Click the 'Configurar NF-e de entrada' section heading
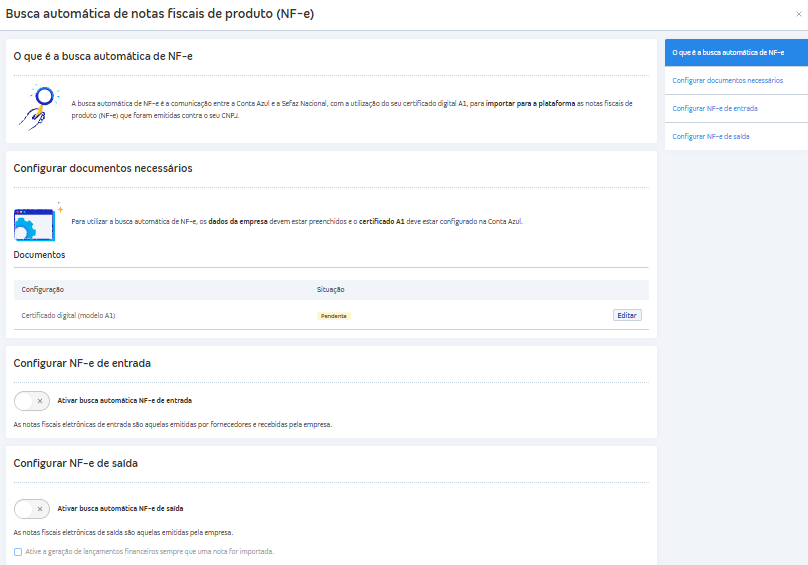Image resolution: width=808 pixels, height=565 pixels. (x=82, y=363)
